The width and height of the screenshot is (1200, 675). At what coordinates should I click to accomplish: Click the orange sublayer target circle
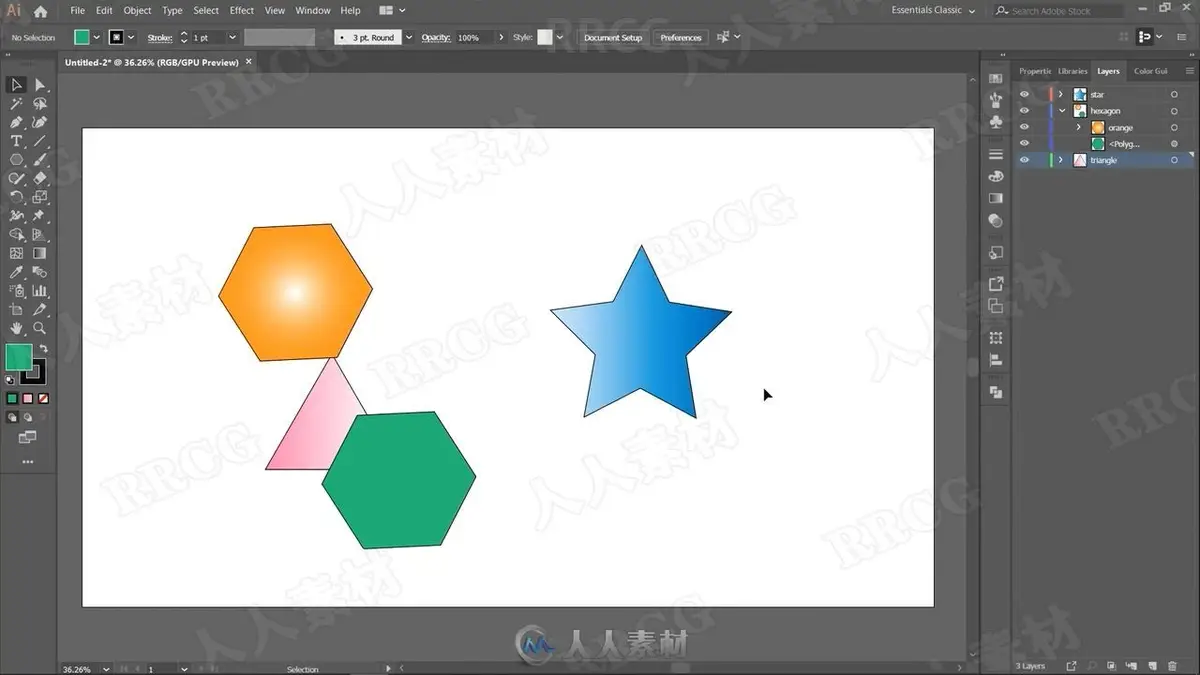point(1175,127)
